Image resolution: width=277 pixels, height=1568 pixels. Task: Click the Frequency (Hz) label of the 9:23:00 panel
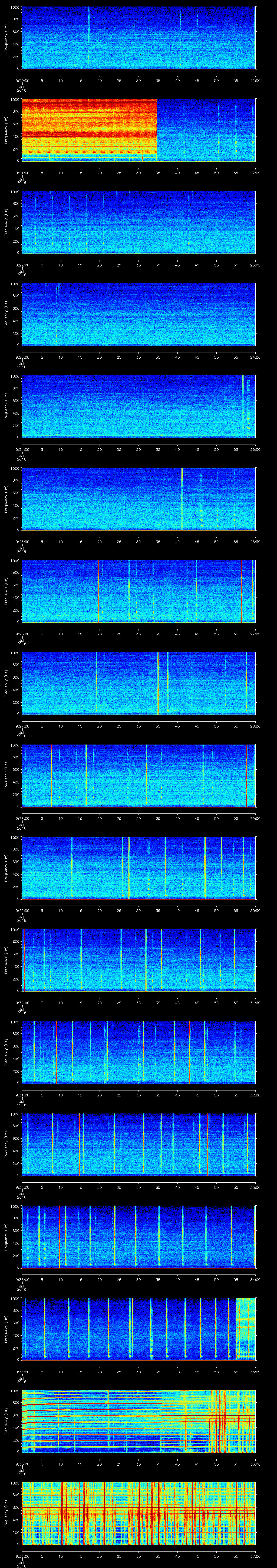(x=6, y=313)
